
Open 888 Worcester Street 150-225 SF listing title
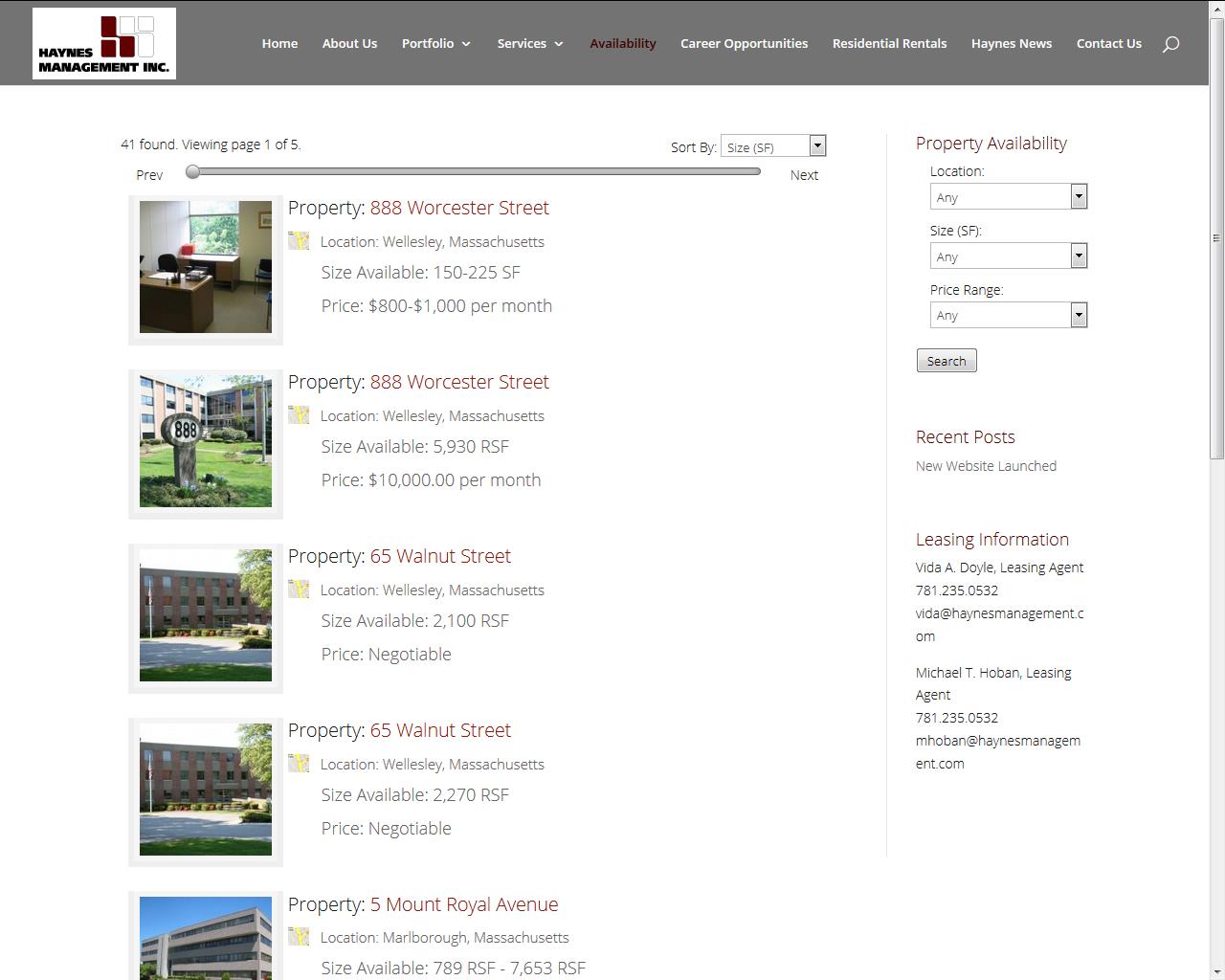pyautogui.click(x=459, y=208)
